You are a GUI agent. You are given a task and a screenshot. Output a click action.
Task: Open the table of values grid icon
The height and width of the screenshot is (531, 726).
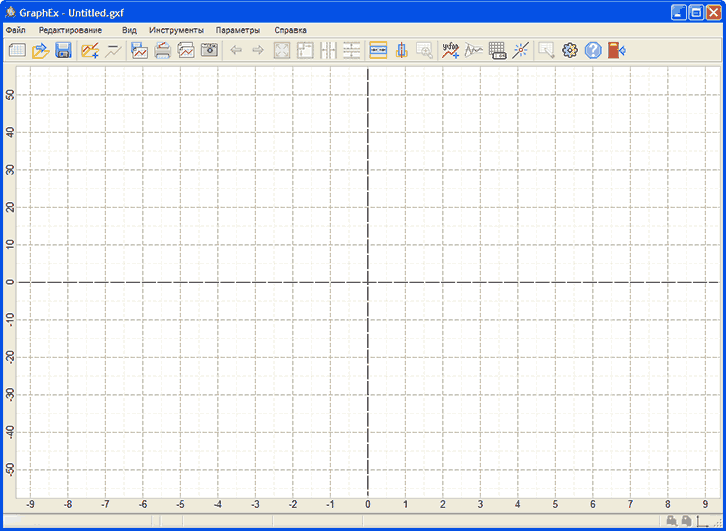click(497, 50)
